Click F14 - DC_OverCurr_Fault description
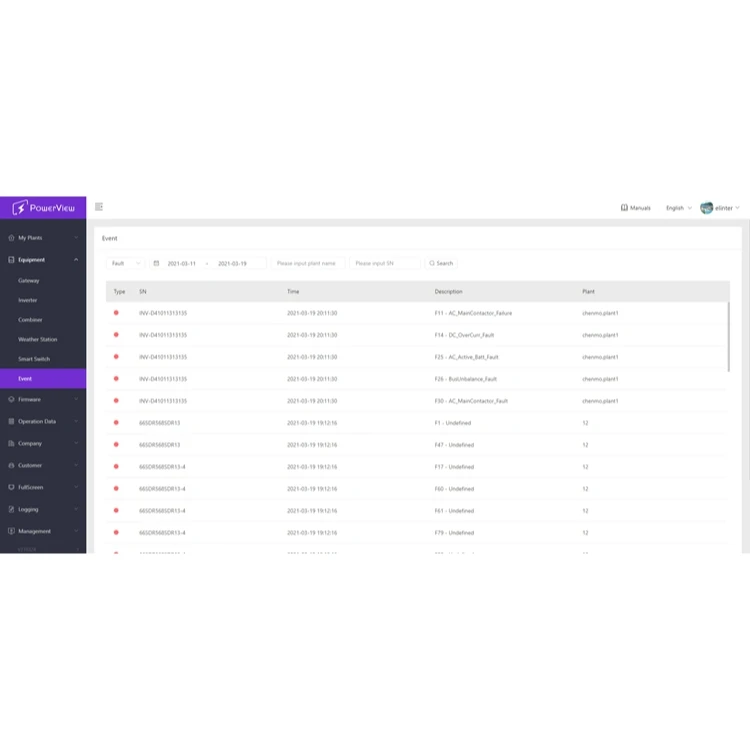 [x=464, y=335]
